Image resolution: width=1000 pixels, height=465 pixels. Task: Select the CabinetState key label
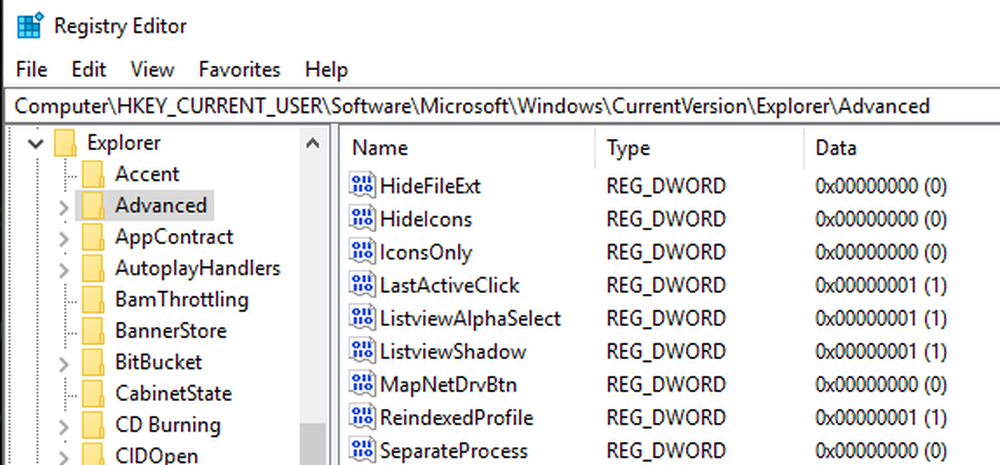click(173, 394)
